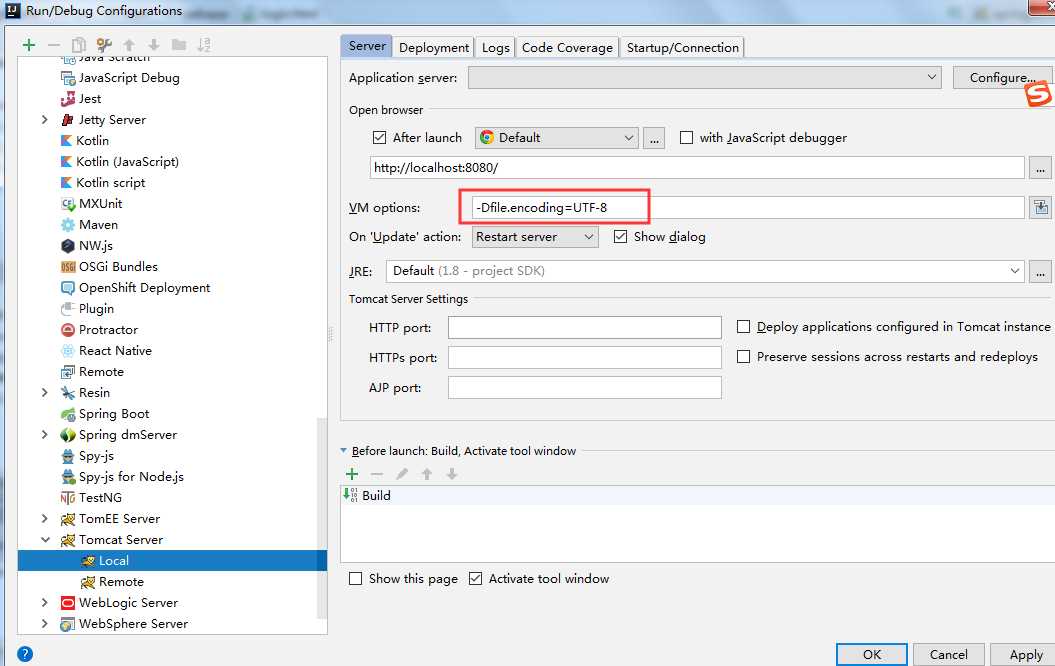Click browse button beside browser dropdown
Screen dimensions: 1055x666
[654, 138]
